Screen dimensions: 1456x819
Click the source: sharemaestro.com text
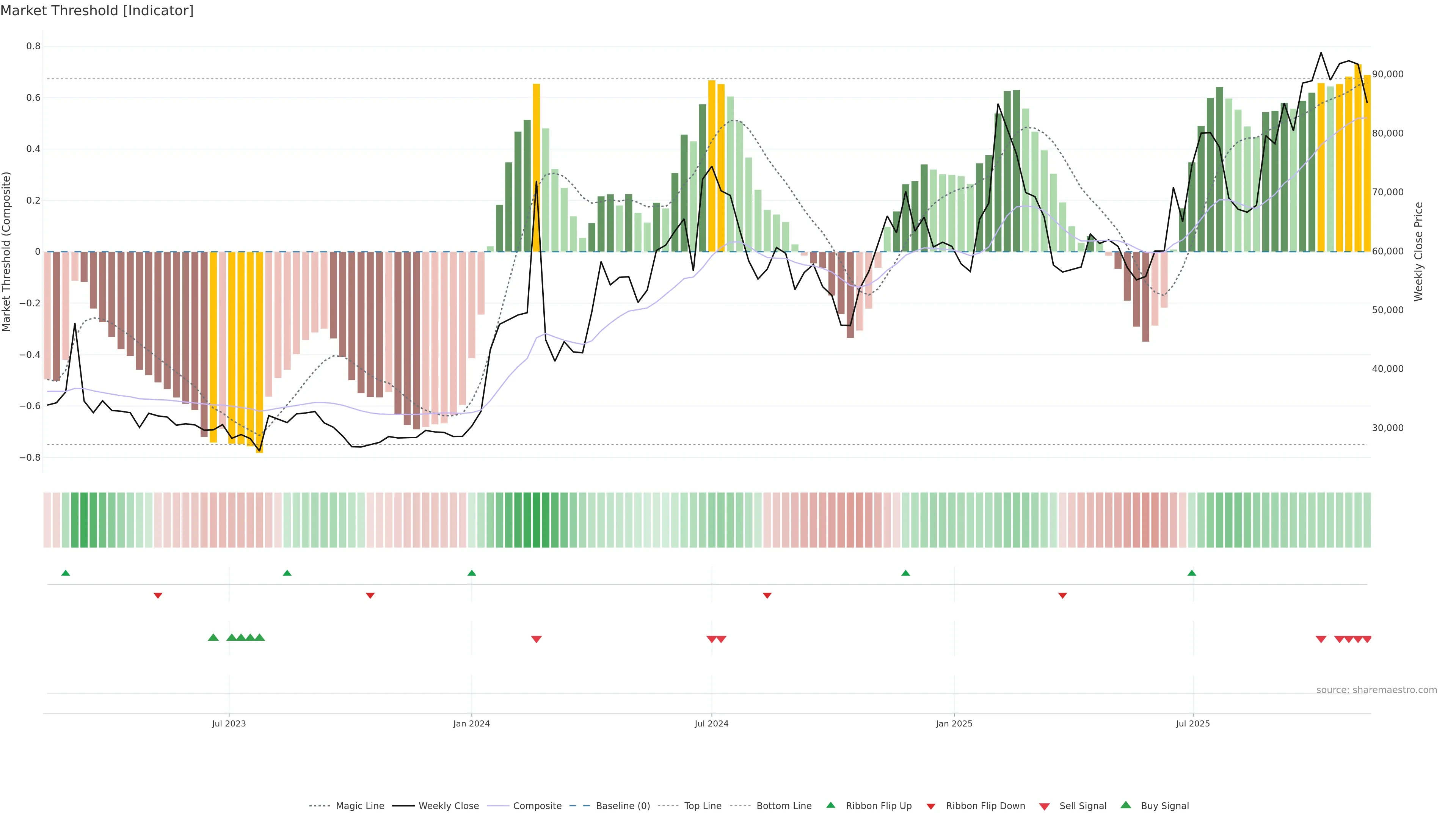click(x=1376, y=690)
